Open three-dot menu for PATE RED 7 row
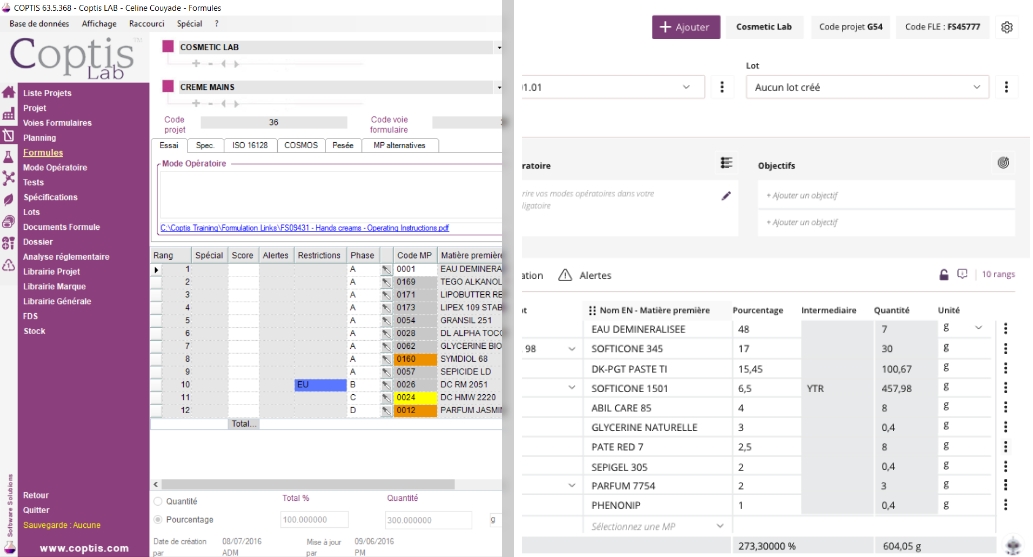 pyautogui.click(x=1005, y=446)
